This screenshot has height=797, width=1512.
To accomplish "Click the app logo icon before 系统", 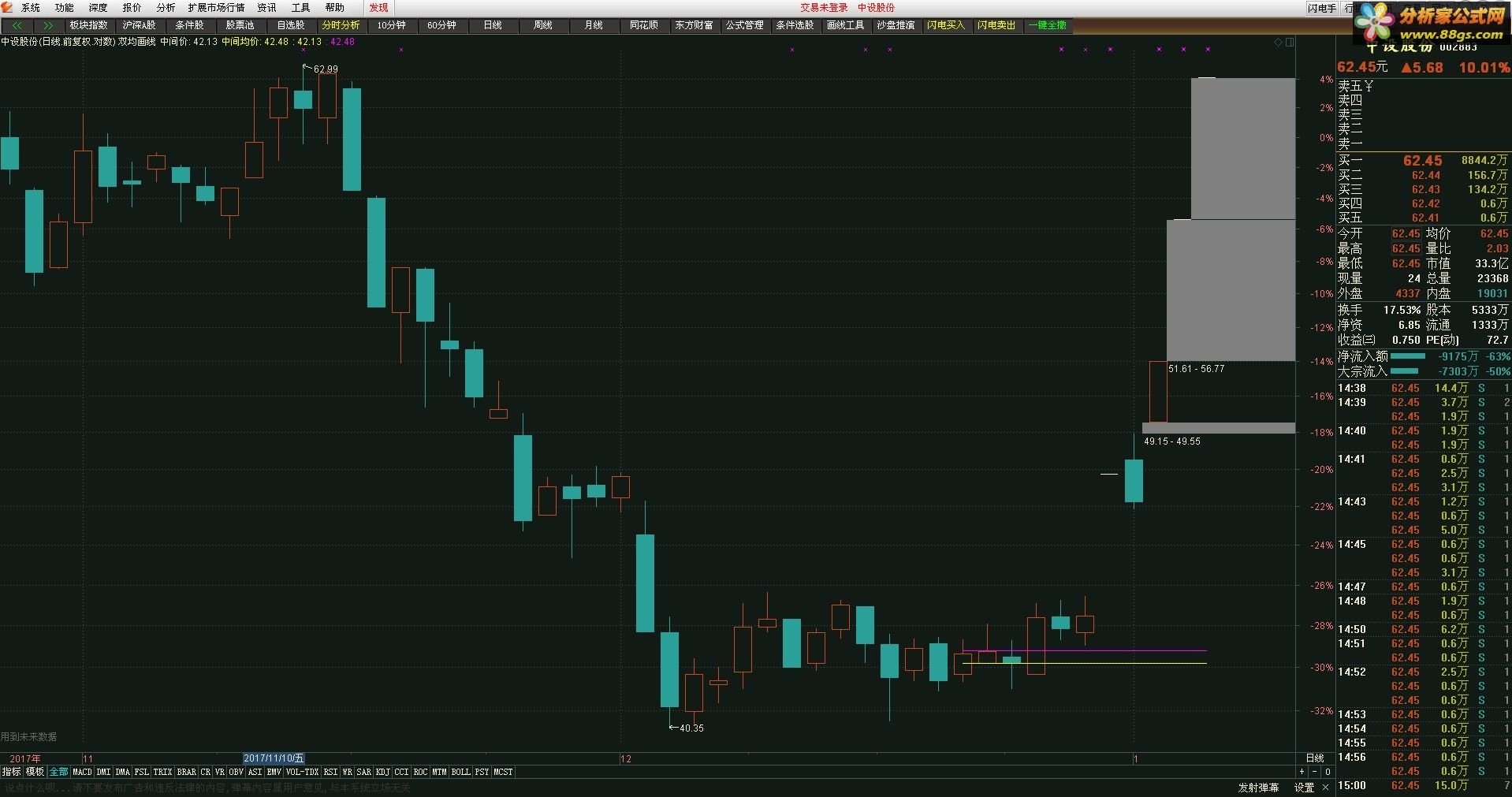I will click(x=7, y=7).
